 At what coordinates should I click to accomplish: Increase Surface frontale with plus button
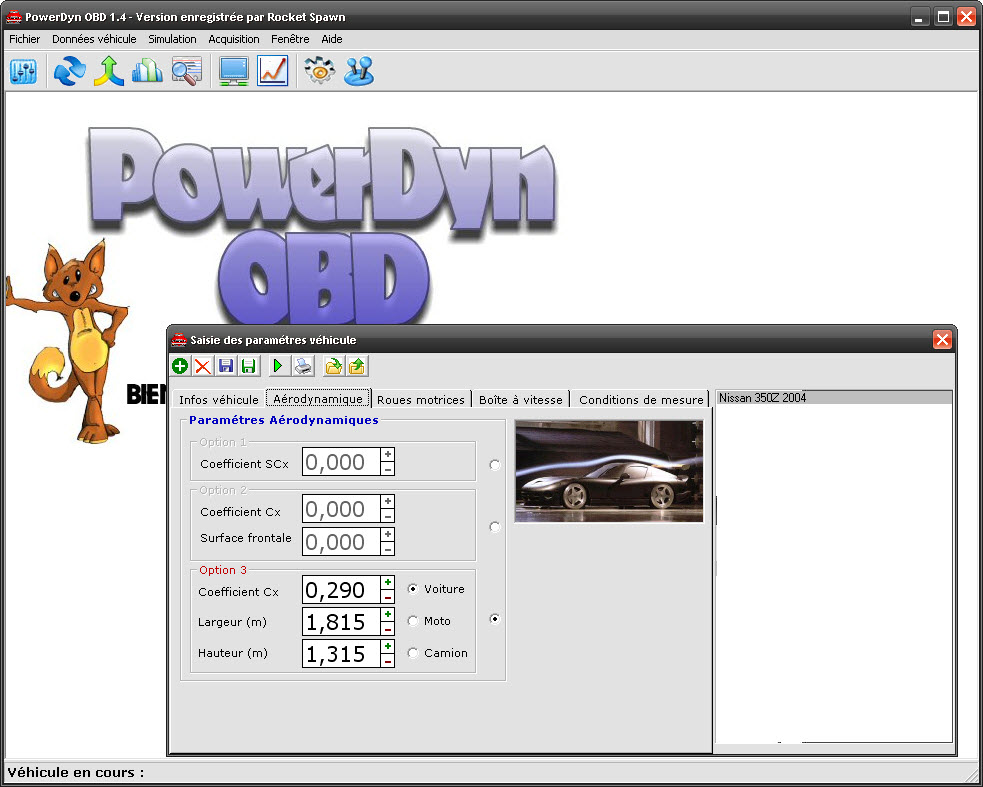pos(388,534)
